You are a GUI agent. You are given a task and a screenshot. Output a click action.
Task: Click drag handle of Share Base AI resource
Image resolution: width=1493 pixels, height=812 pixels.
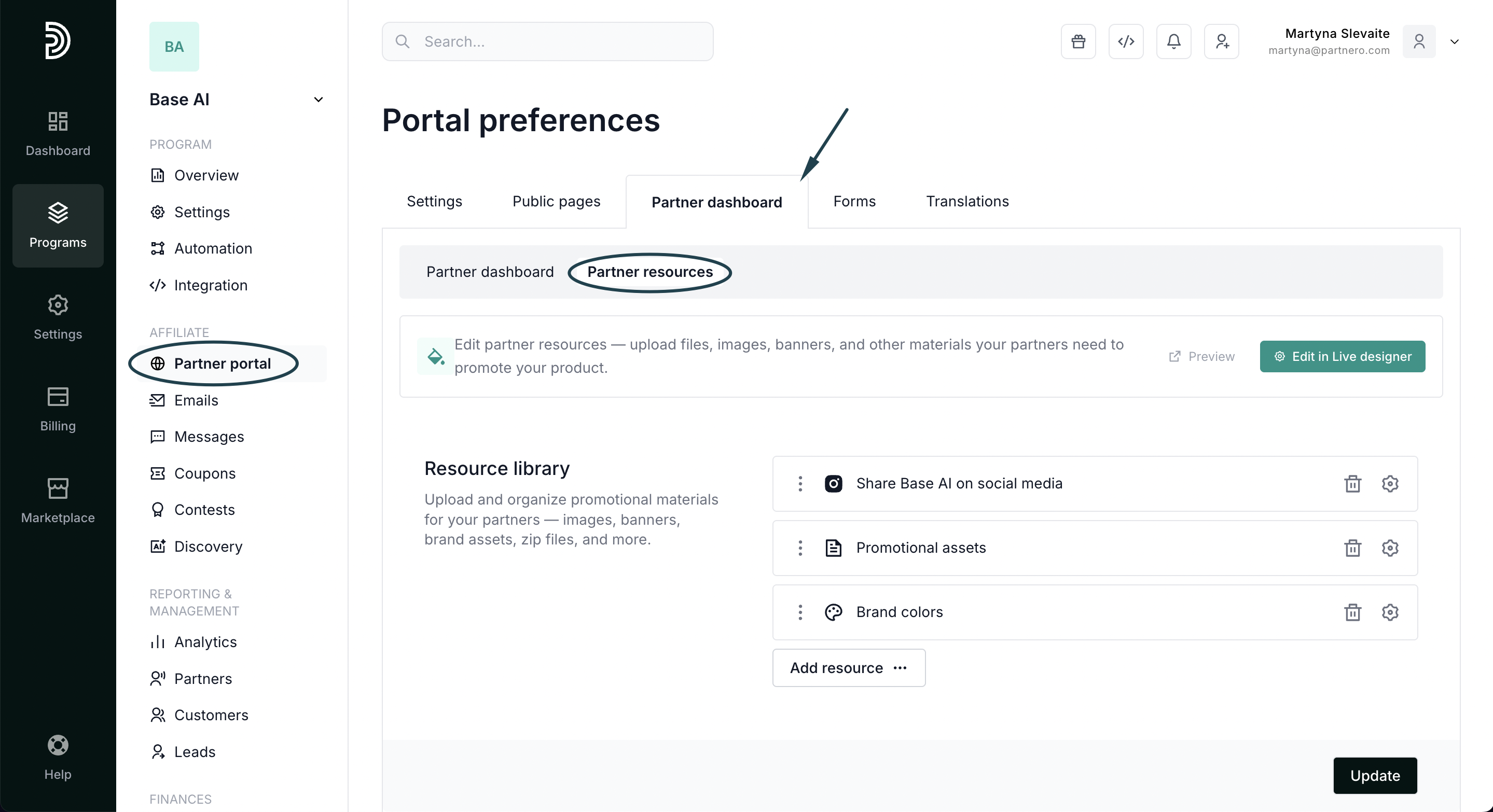800,484
